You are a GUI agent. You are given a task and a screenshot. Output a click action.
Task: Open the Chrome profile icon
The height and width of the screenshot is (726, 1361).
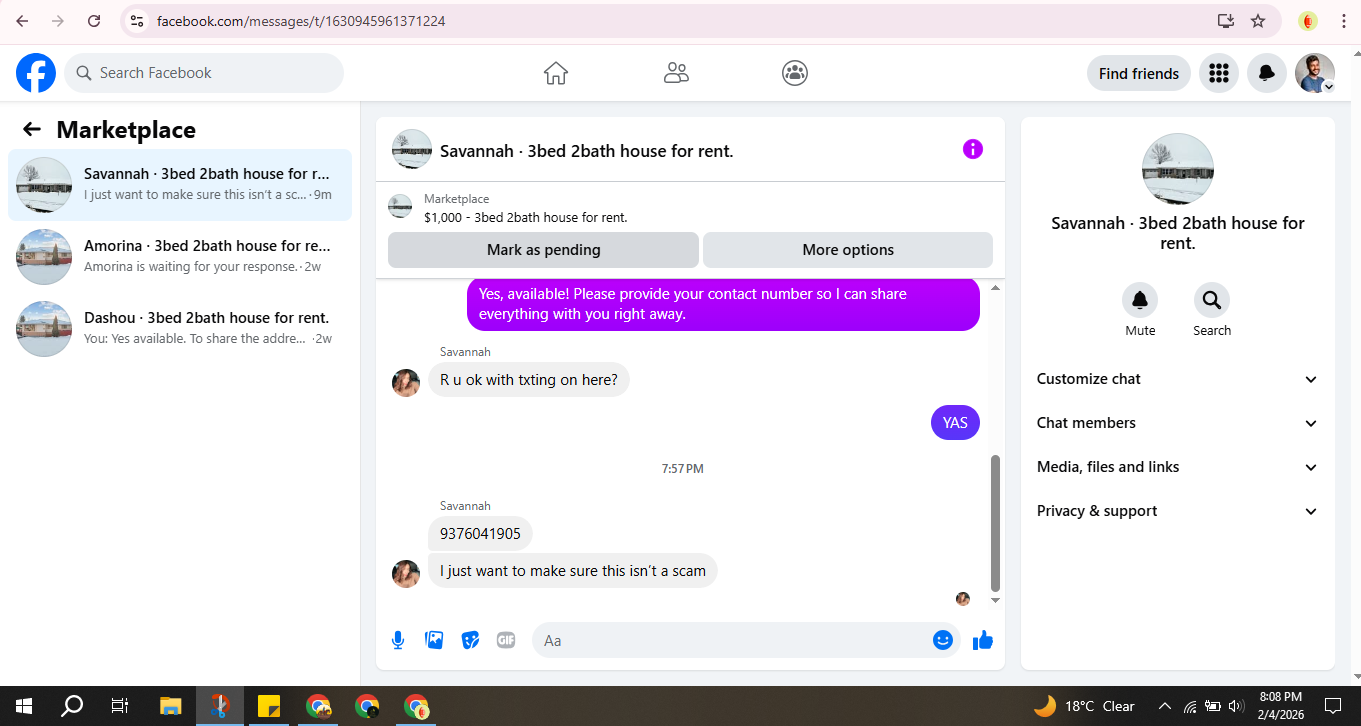(1308, 21)
